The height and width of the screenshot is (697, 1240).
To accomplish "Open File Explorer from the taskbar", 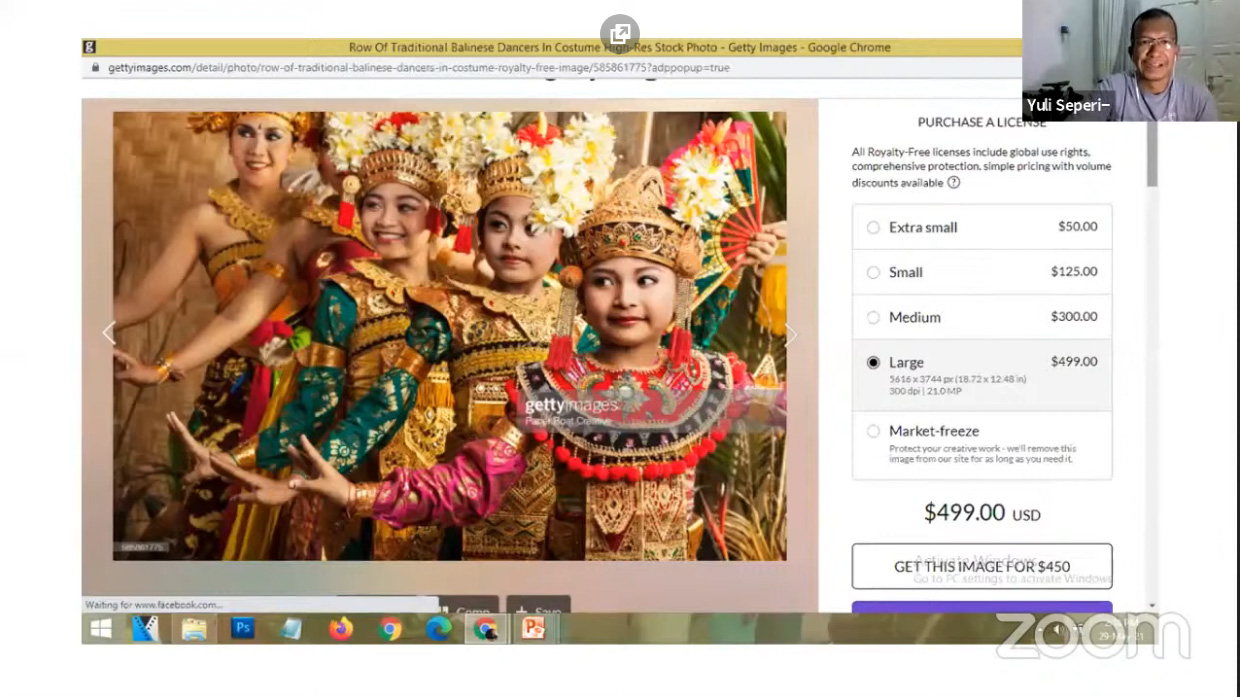I will click(x=194, y=628).
